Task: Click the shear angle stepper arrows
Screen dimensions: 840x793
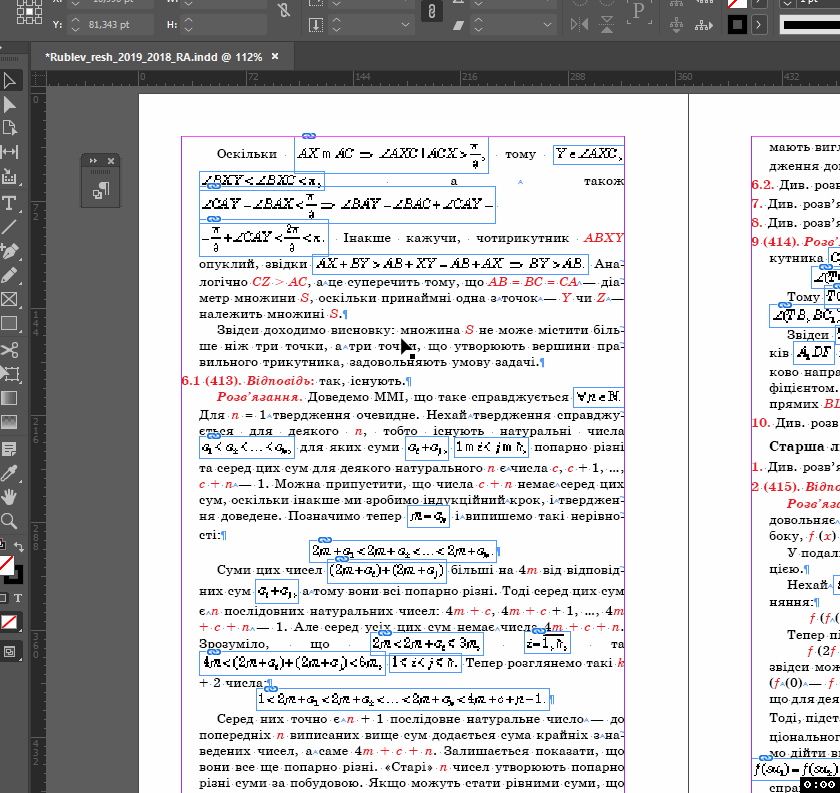Action: 478,25
